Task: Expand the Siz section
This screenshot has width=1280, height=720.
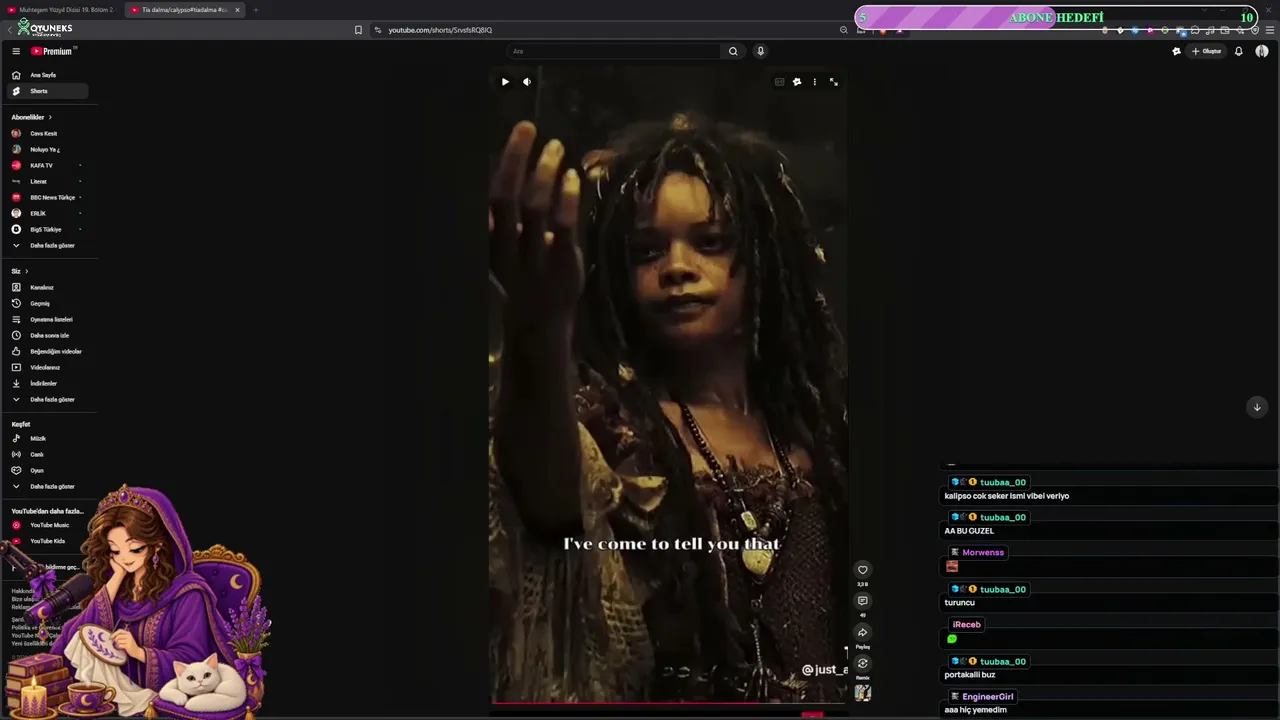Action: tap(20, 271)
